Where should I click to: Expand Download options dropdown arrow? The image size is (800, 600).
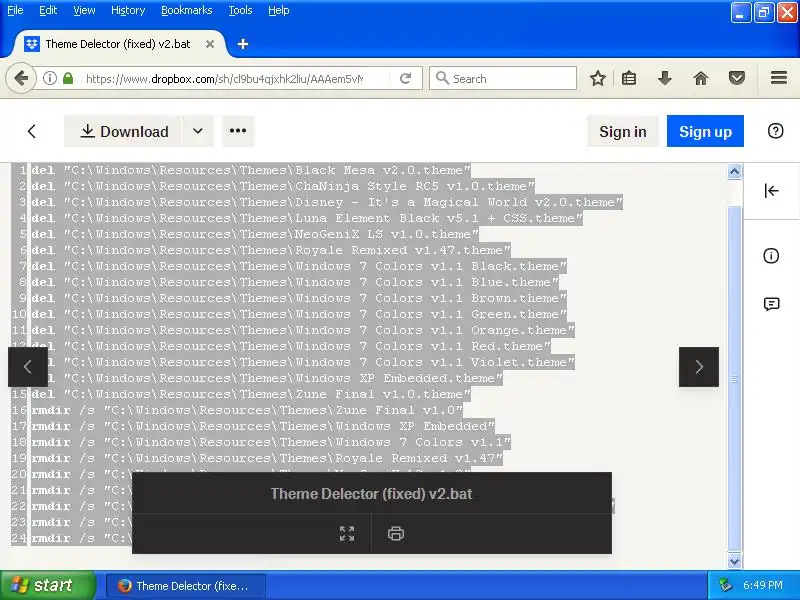point(198,131)
